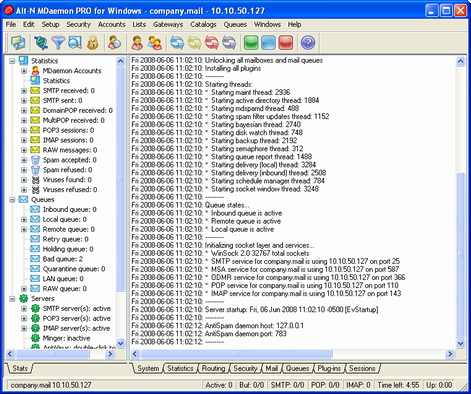Click the red arrows queue icon
This screenshot has width=471, height=394.
211,43
